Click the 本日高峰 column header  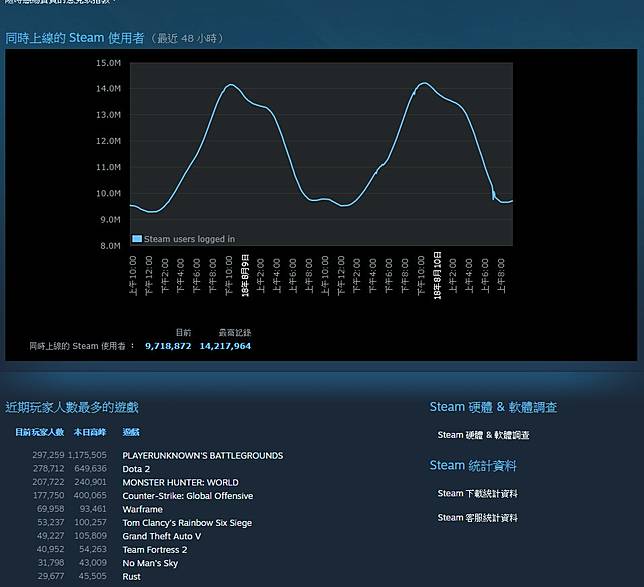tap(90, 432)
